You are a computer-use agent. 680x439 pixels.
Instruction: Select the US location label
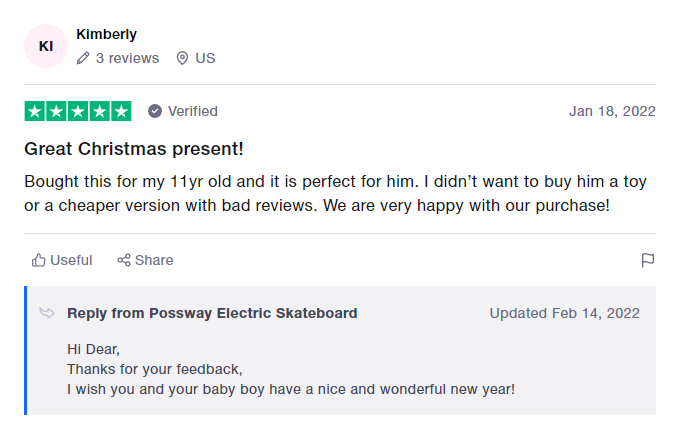tap(205, 58)
